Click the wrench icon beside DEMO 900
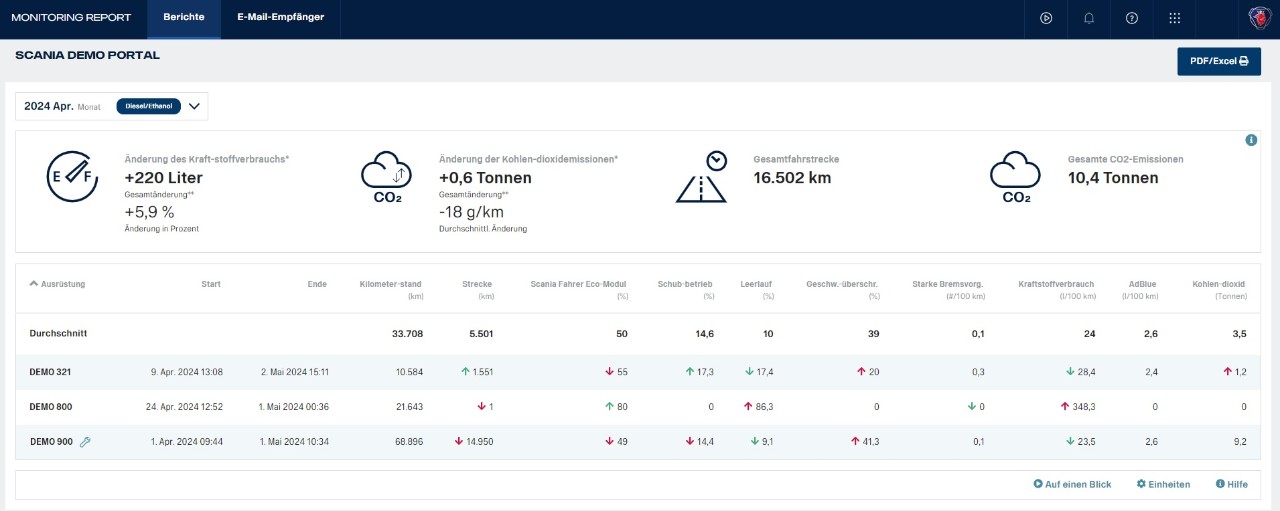 [85, 442]
